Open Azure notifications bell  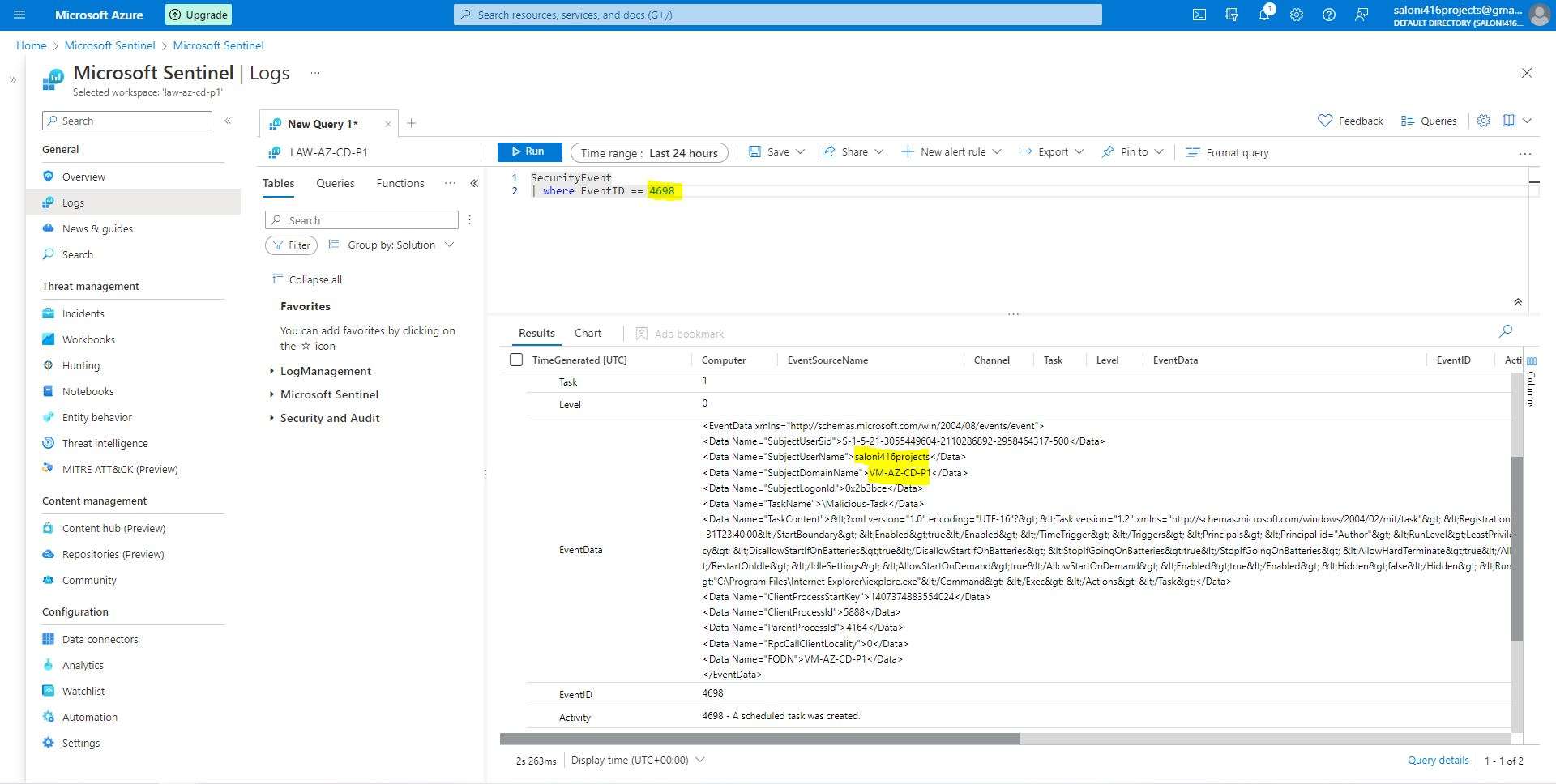[1264, 14]
